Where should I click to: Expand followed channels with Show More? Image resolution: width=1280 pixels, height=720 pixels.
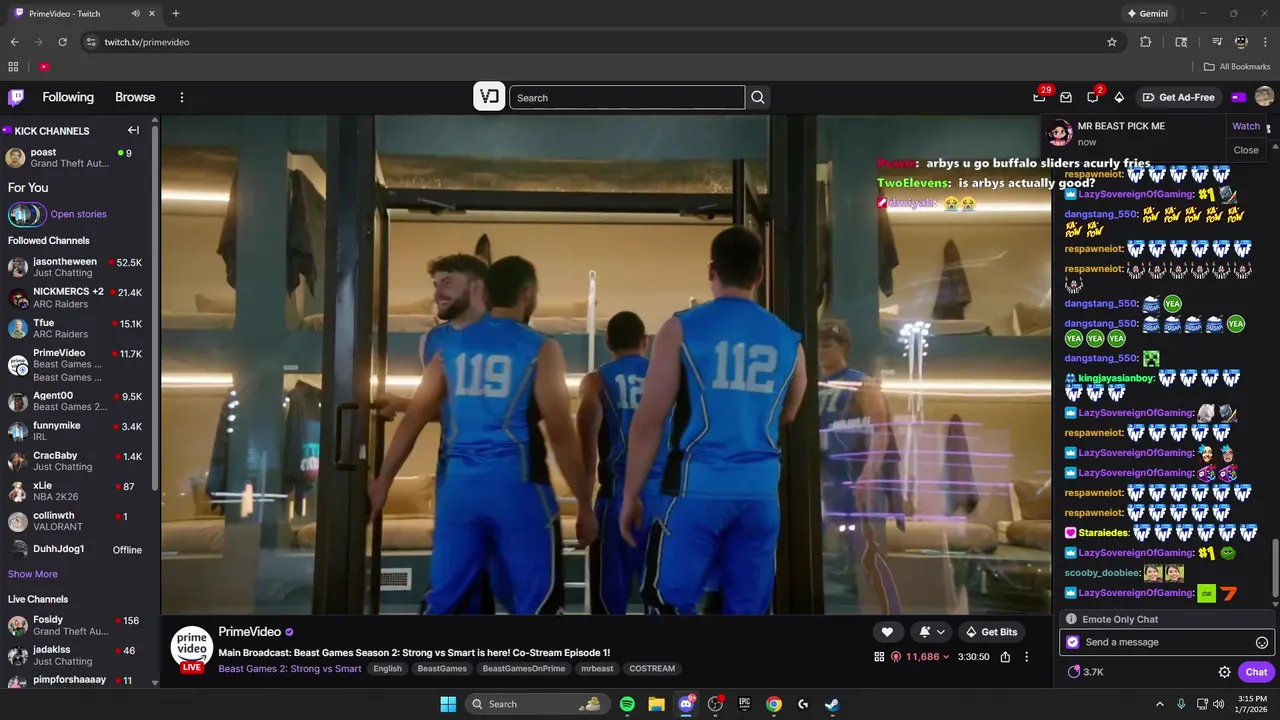tap(33, 574)
